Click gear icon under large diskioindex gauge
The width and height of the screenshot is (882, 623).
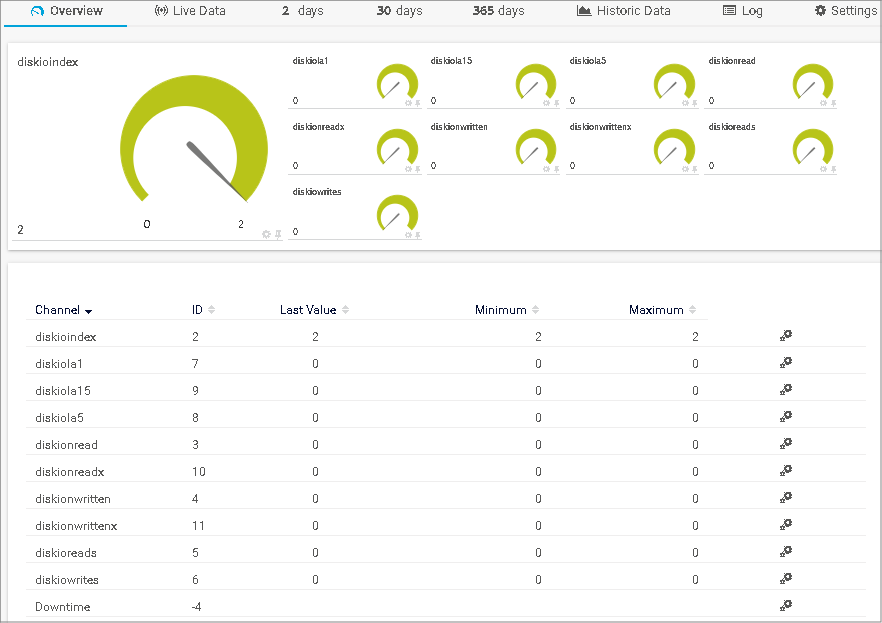[x=266, y=234]
